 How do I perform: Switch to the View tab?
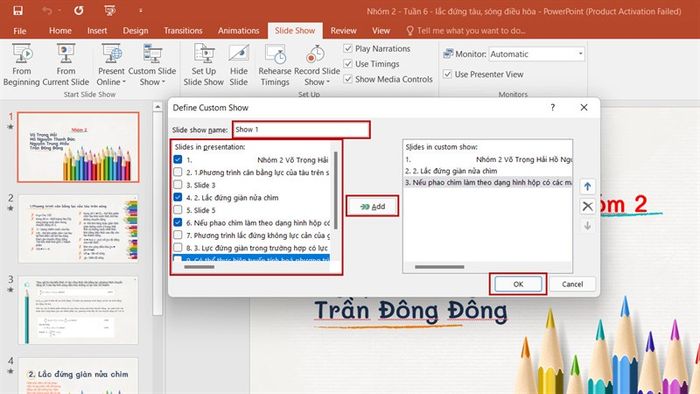381,30
